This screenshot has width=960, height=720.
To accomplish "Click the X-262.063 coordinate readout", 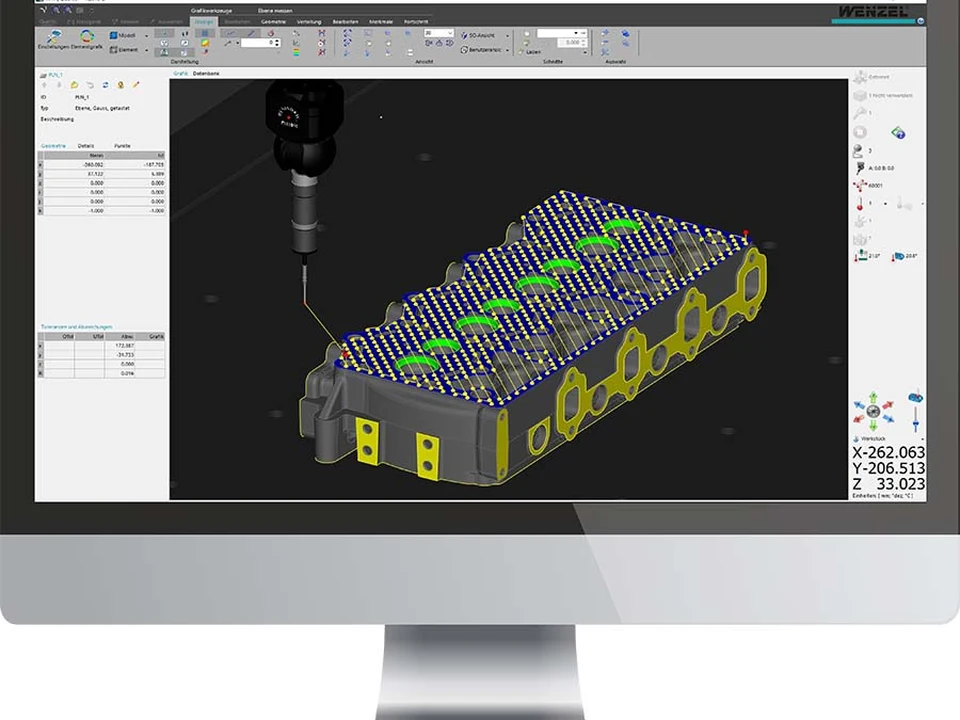I will tap(888, 452).
